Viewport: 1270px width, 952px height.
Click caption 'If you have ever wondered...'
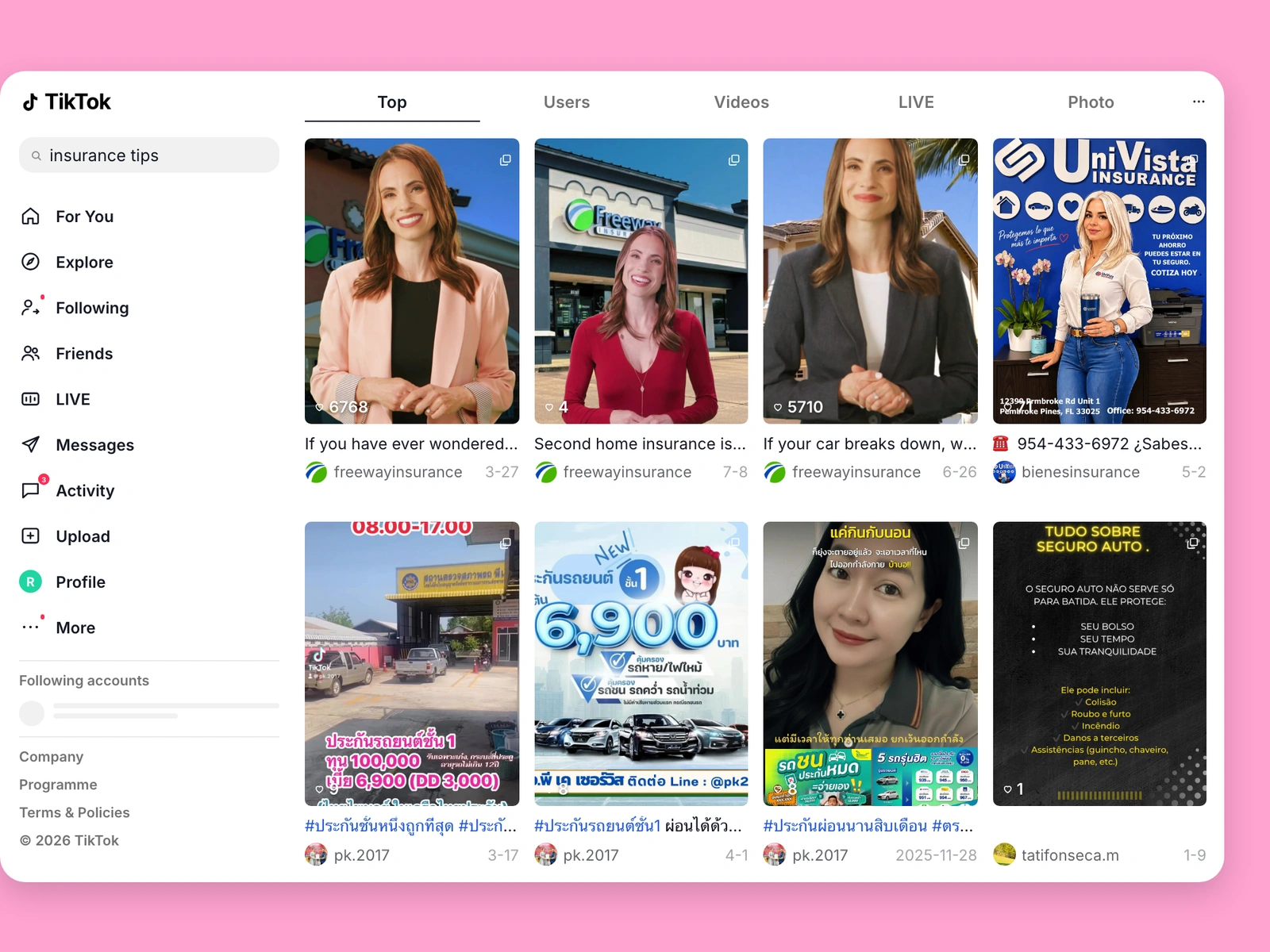coord(411,444)
